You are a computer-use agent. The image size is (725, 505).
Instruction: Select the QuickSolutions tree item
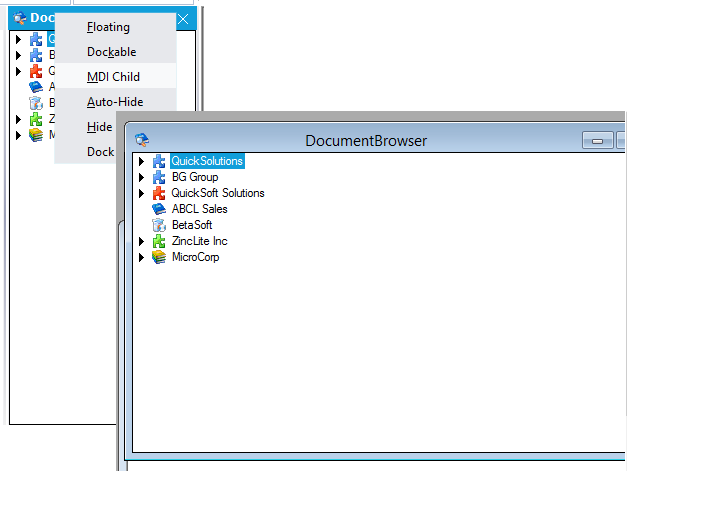(x=207, y=161)
